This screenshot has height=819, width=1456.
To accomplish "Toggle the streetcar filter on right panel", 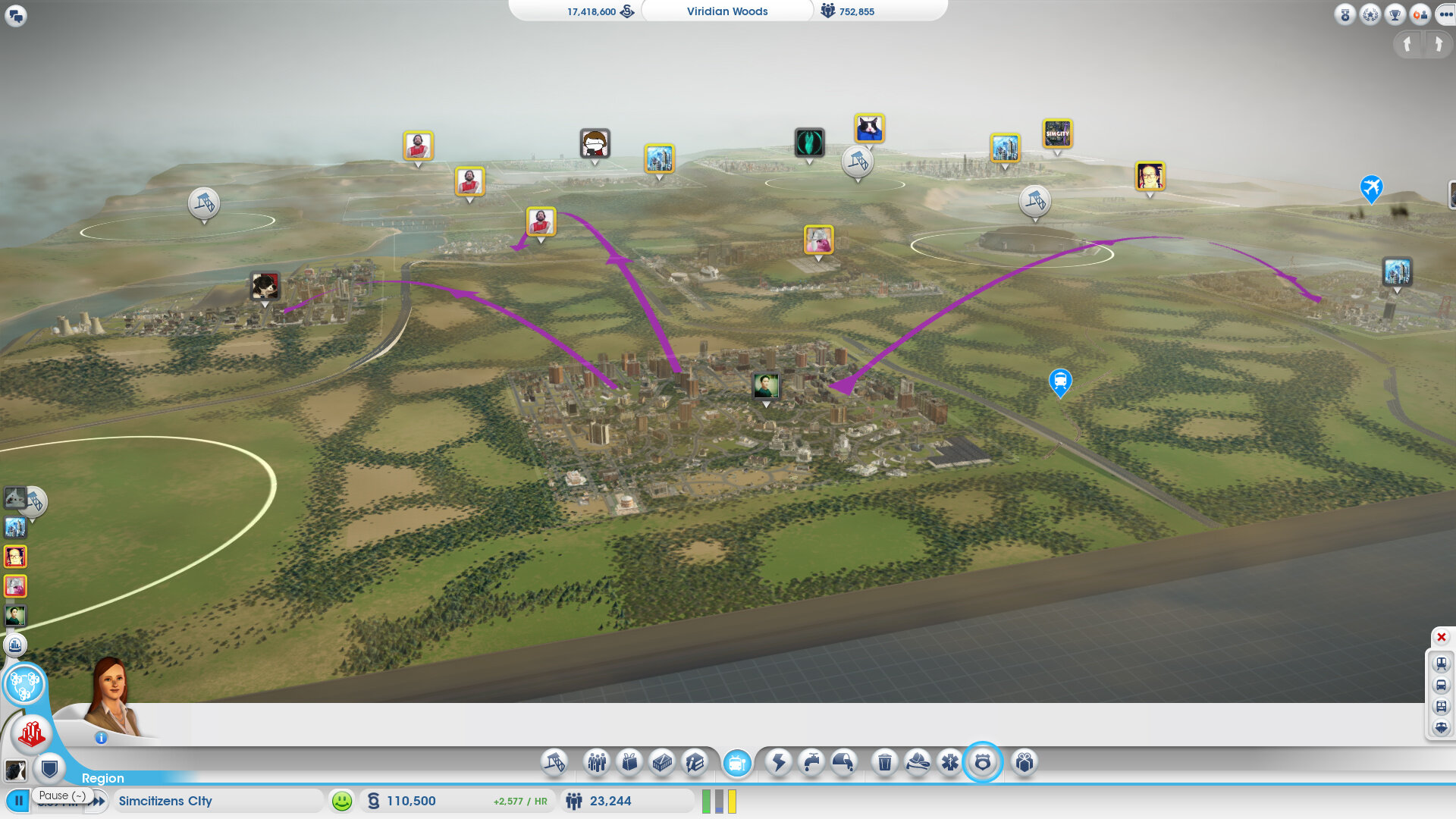I will point(1442,707).
